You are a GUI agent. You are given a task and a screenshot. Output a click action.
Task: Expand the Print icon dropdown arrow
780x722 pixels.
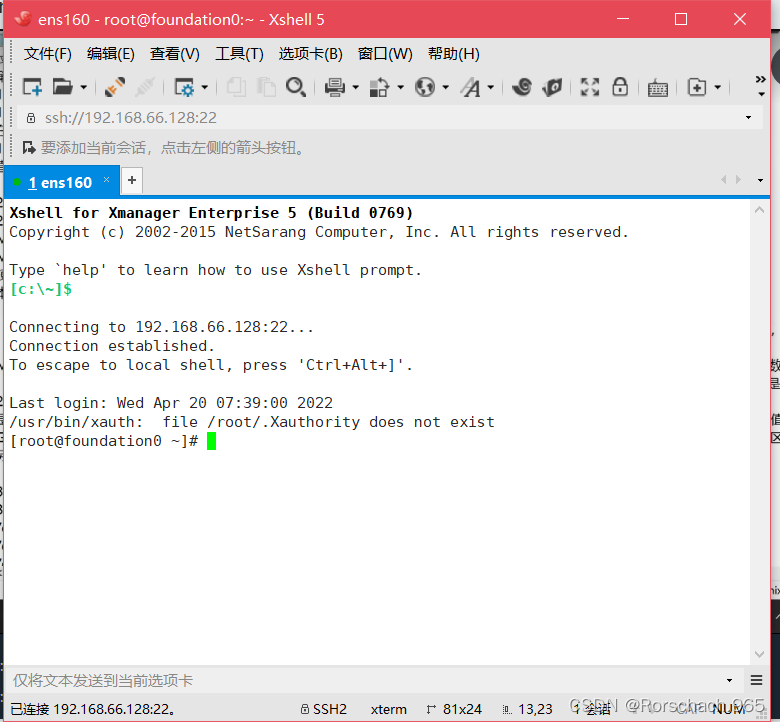[355, 88]
